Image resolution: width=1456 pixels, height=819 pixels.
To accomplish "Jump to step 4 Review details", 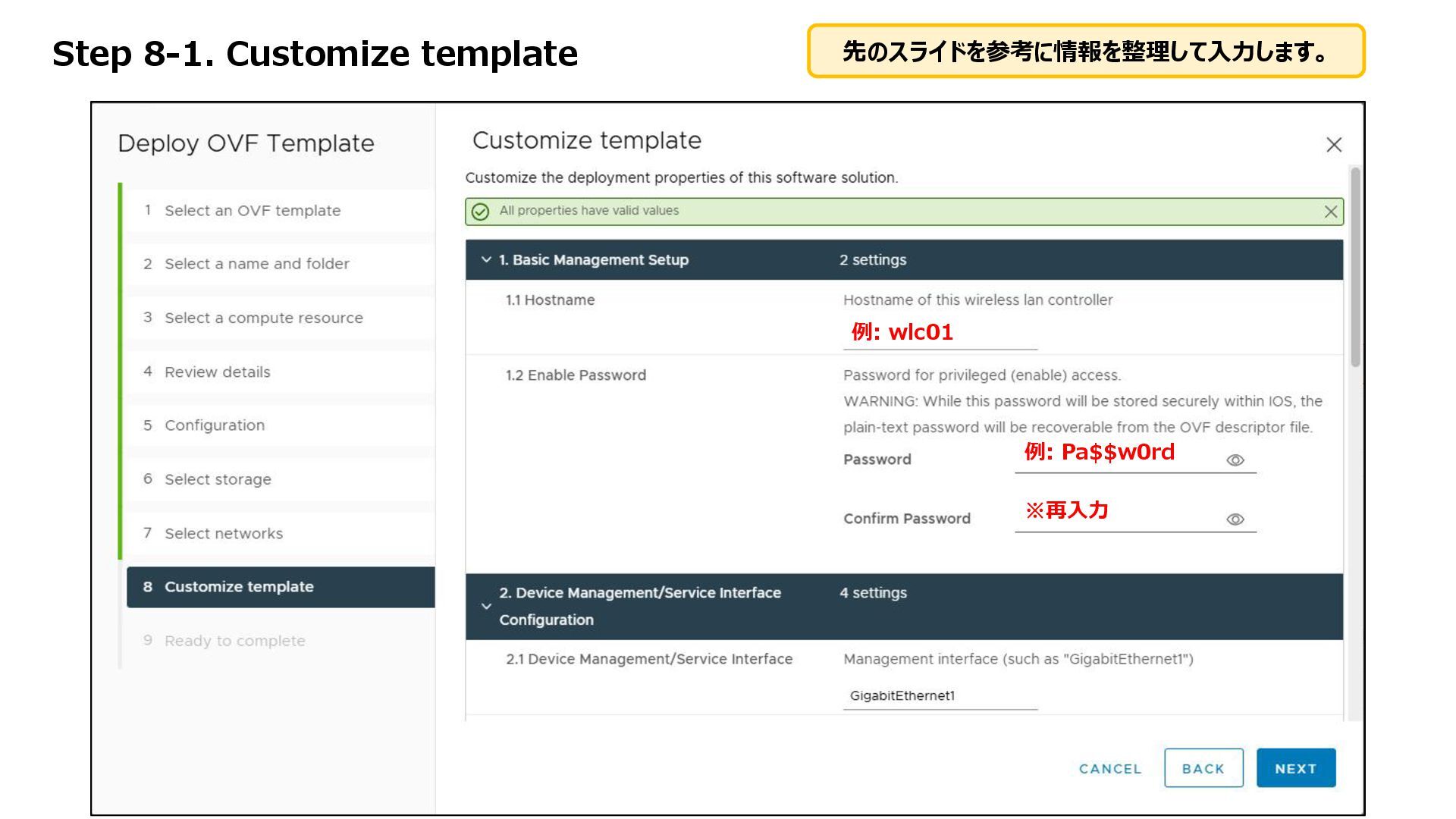I will pos(217,372).
